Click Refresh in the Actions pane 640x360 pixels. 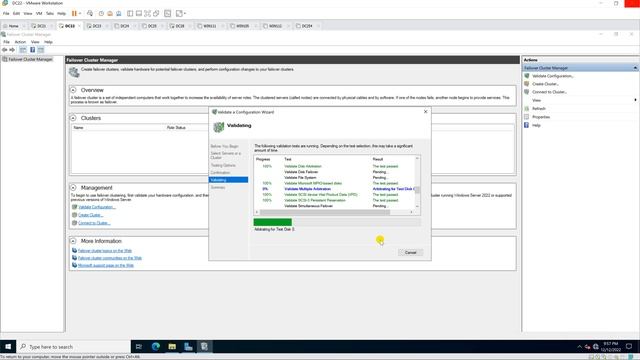click(x=539, y=109)
